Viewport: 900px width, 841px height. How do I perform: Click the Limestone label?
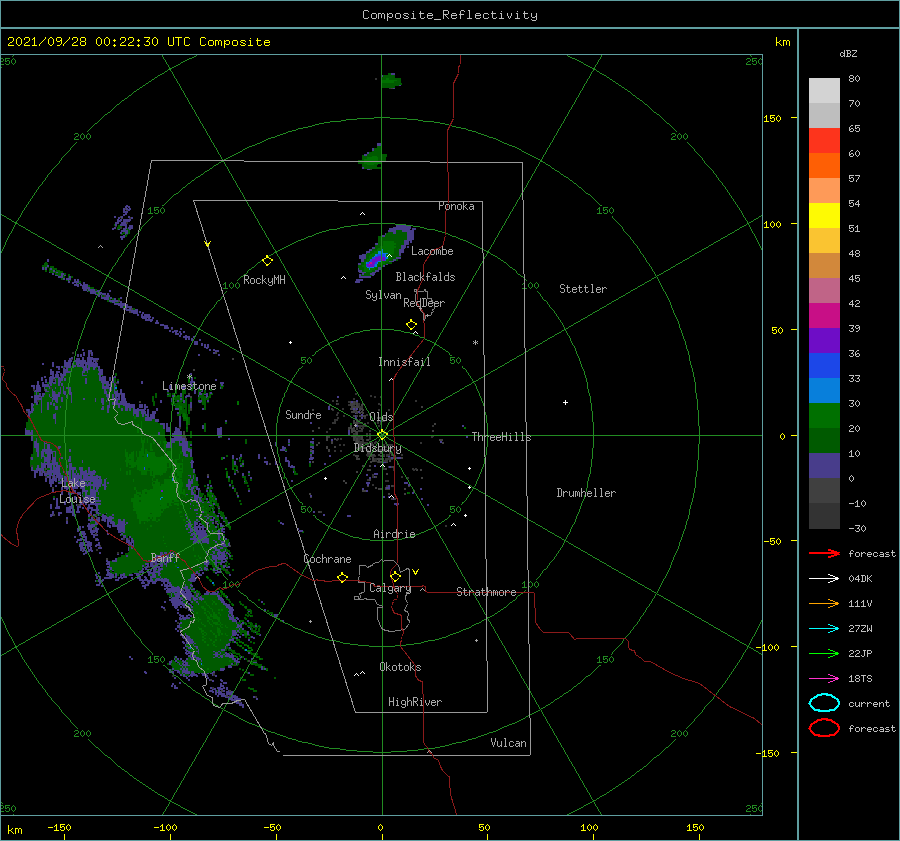(x=189, y=386)
